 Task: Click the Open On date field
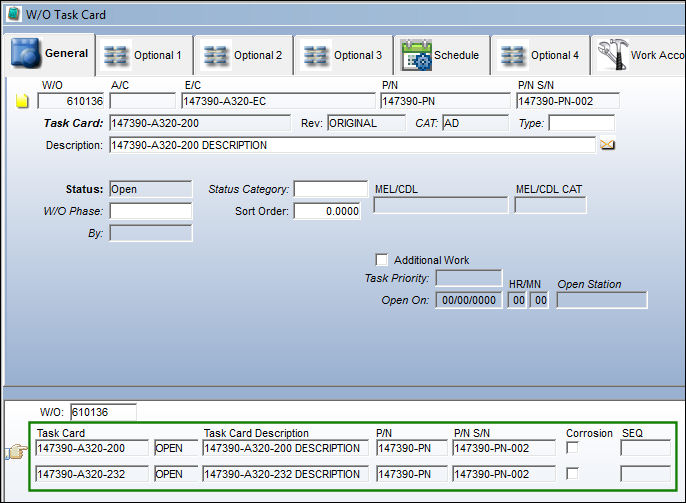469,300
